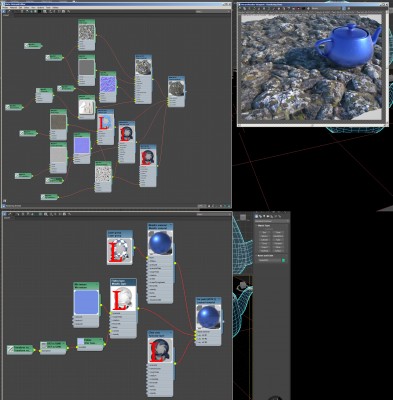The height and width of the screenshot is (400, 393).
Task: Click the object name input field
Action: coord(270,260)
